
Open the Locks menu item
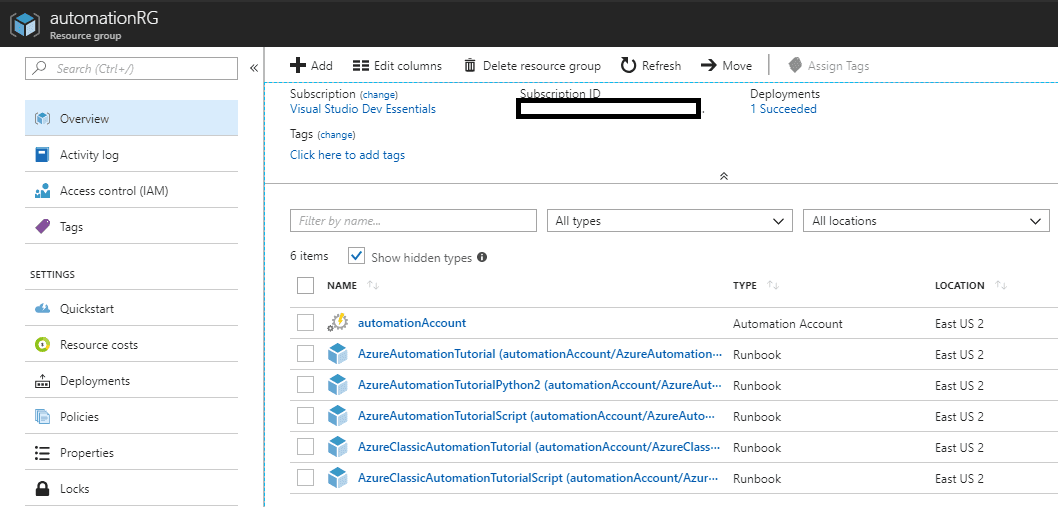pyautogui.click(x=132, y=489)
